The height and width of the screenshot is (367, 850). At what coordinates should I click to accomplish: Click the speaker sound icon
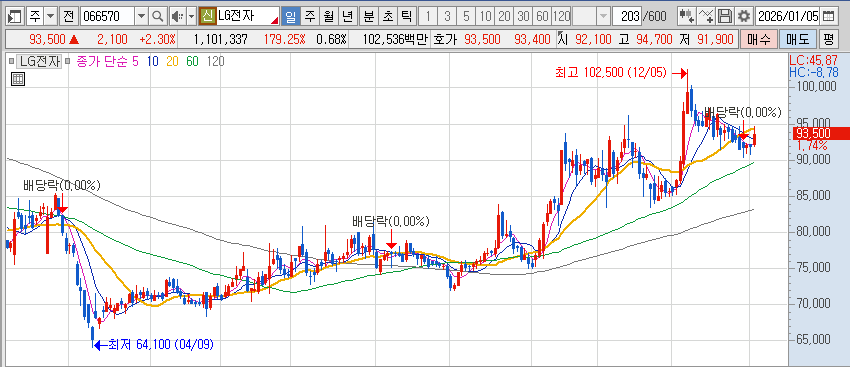177,17
